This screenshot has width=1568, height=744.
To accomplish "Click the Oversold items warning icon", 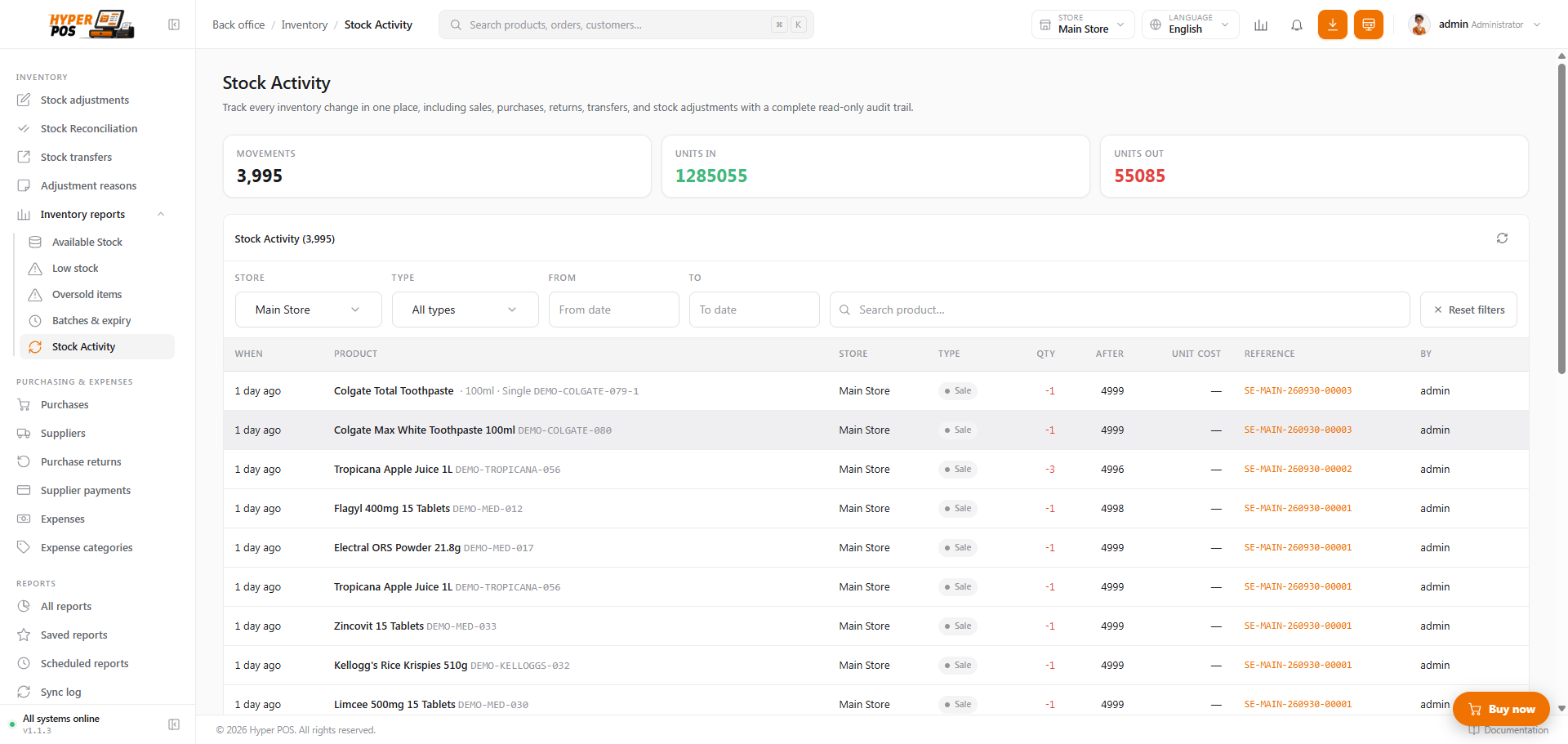I will coord(35,294).
